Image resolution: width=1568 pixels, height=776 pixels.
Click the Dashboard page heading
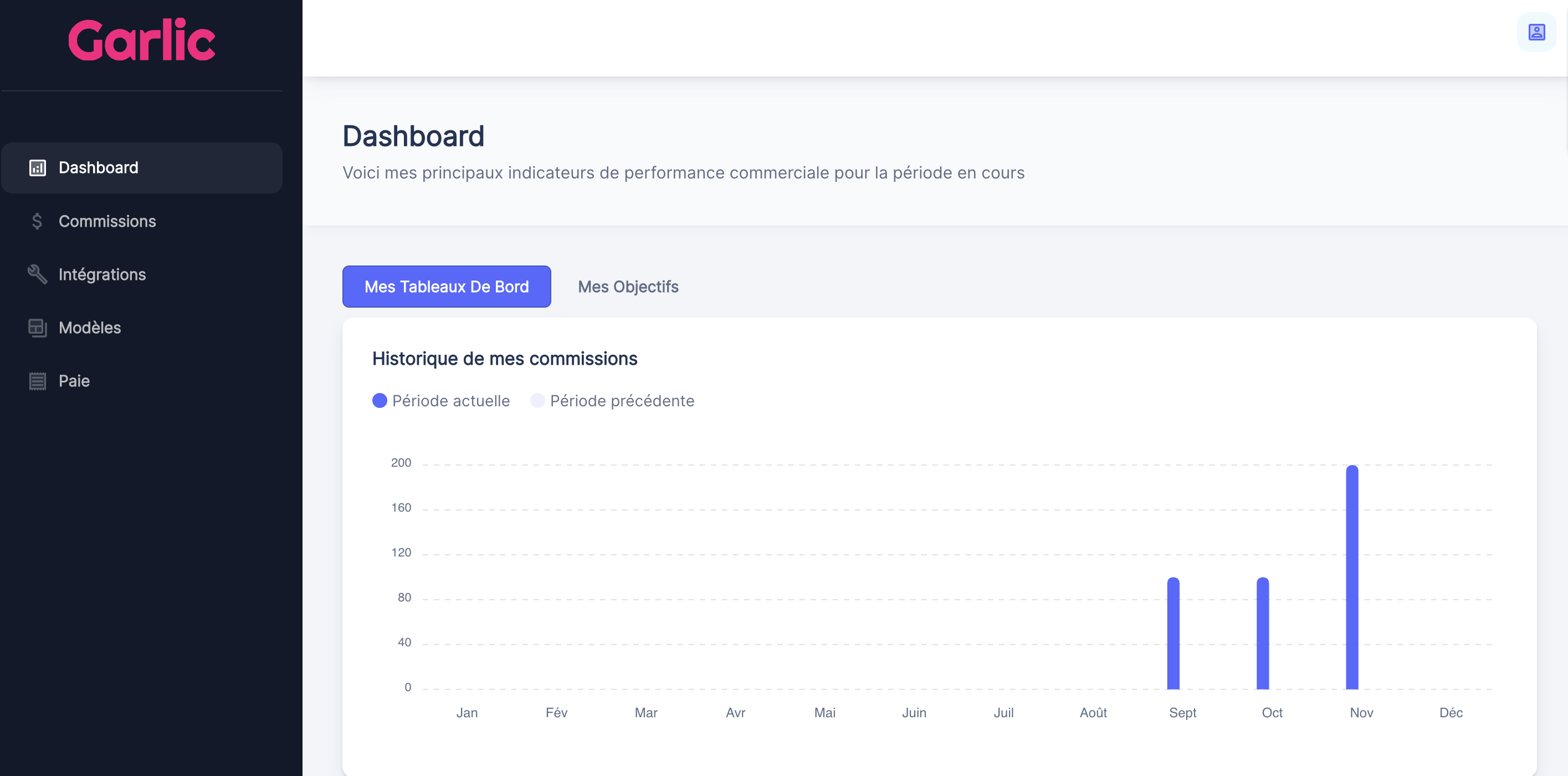[413, 136]
